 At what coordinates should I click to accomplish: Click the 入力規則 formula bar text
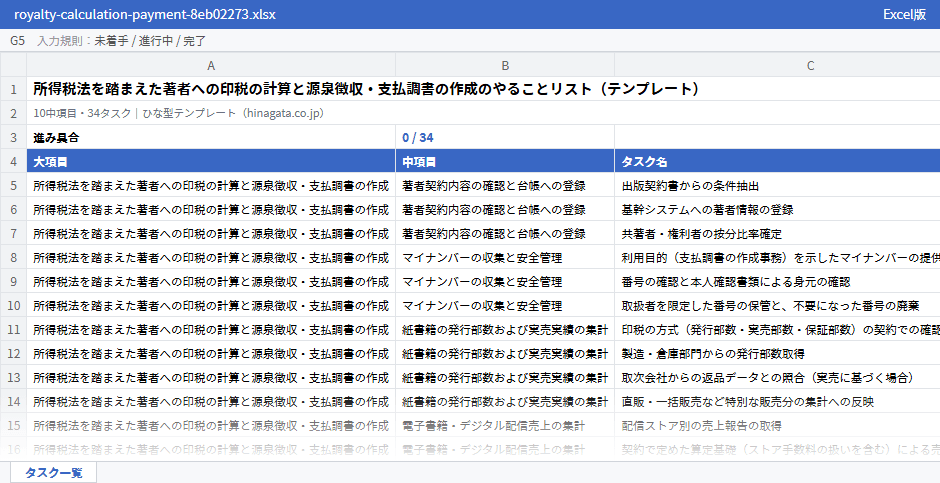click(122, 41)
